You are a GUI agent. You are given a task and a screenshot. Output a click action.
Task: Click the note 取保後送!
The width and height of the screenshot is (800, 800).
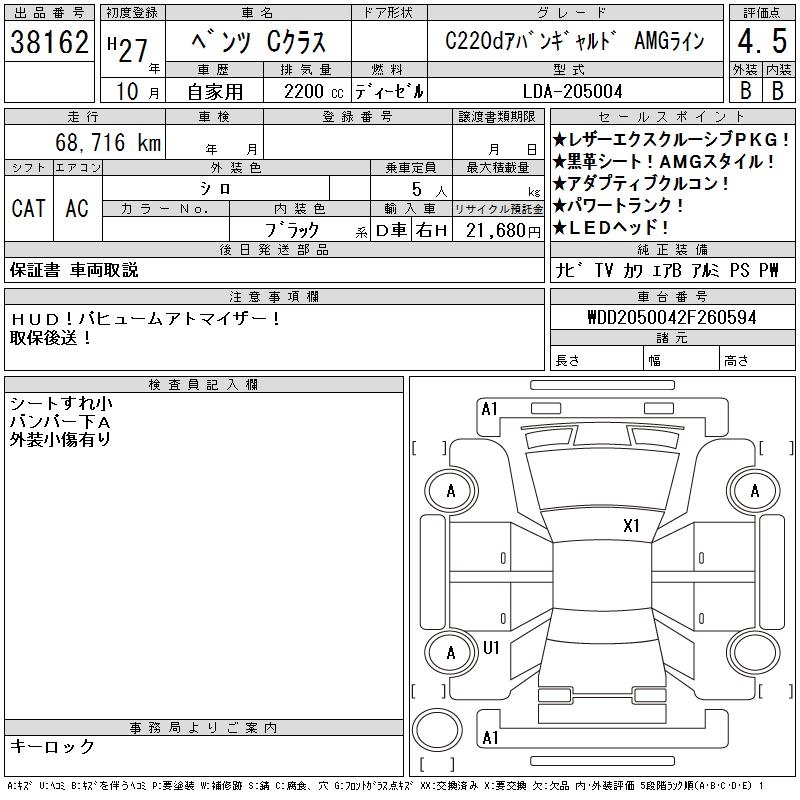pyautogui.click(x=51, y=337)
